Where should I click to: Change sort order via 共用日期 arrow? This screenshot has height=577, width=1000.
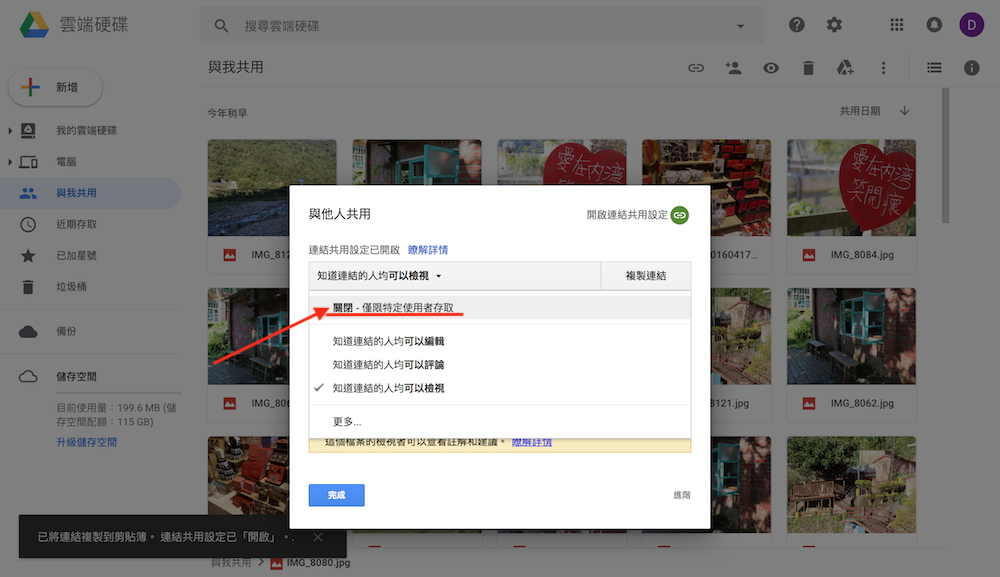(904, 111)
